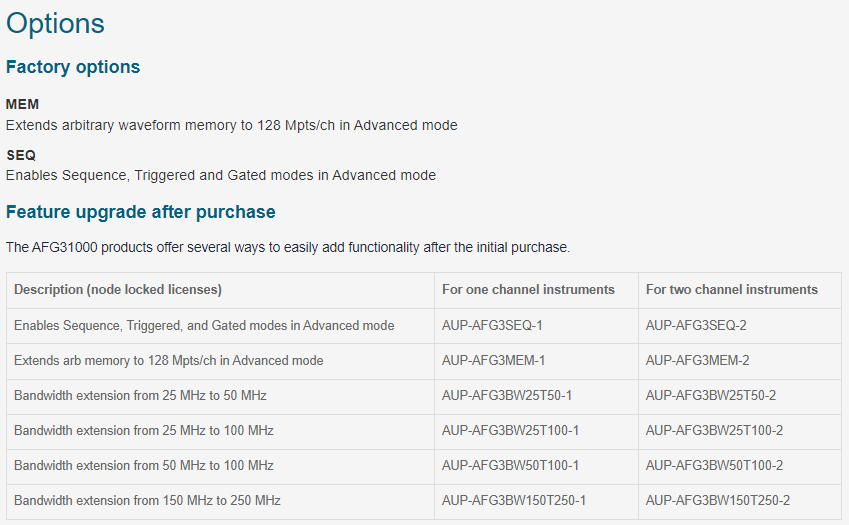The width and height of the screenshot is (849, 525).
Task: Click the SEQ option label
Action: pos(21,155)
